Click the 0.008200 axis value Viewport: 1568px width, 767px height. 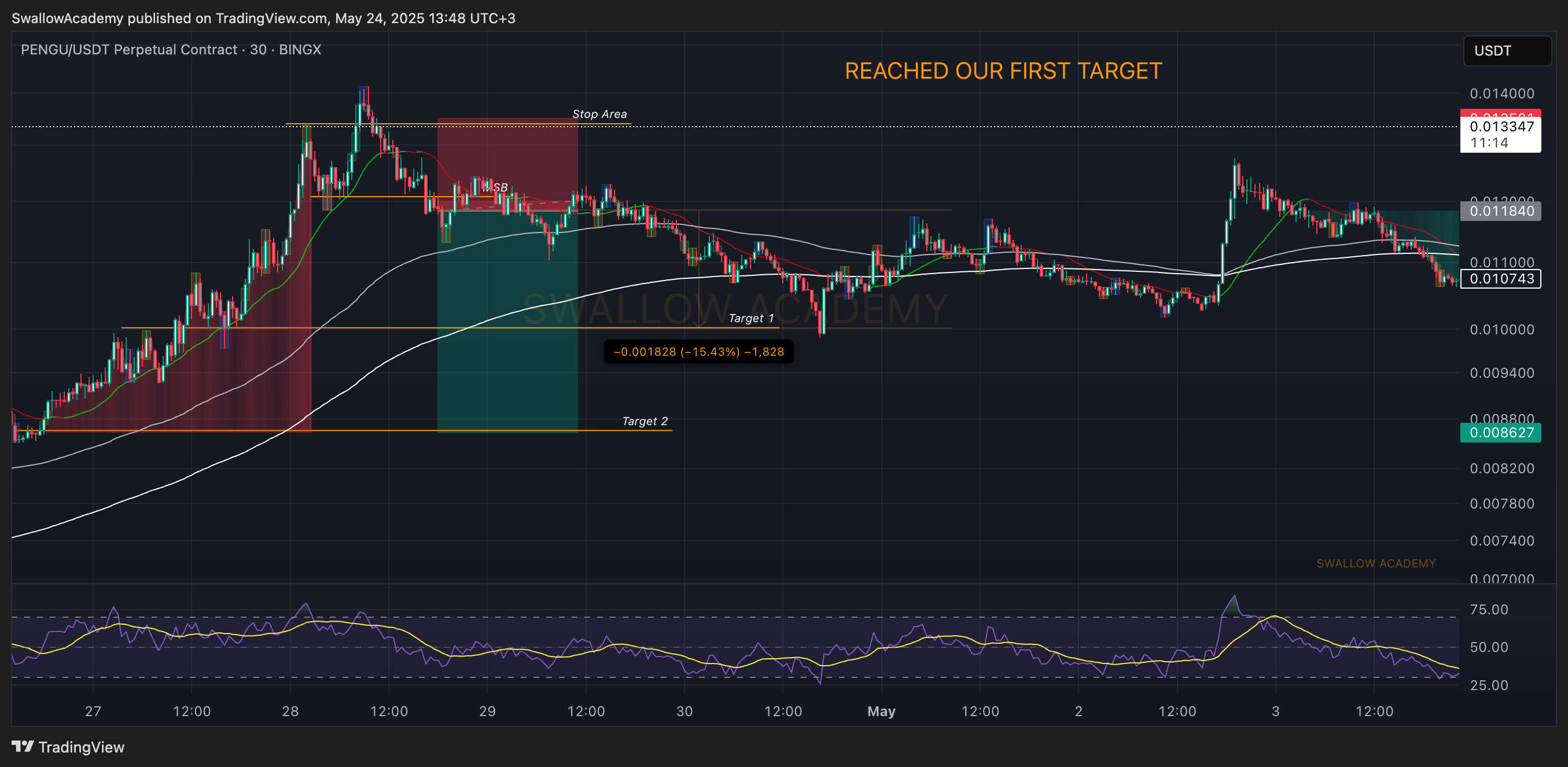point(1501,468)
